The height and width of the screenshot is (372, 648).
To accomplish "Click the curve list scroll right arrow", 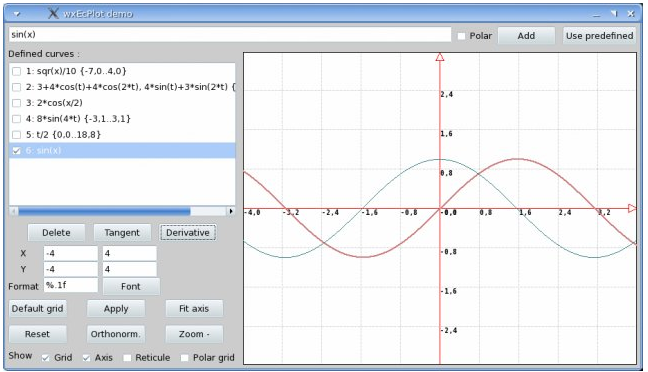I will coord(231,211).
